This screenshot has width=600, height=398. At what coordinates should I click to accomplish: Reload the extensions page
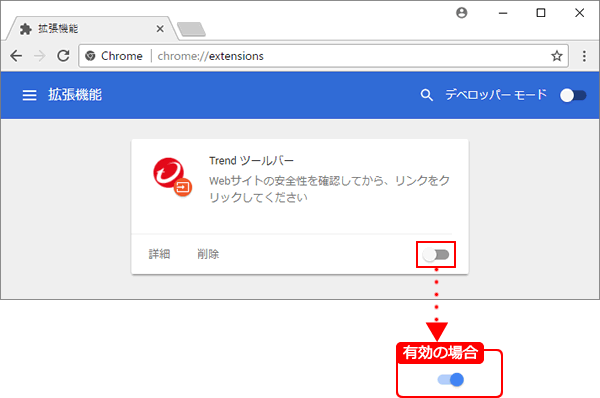click(63, 56)
